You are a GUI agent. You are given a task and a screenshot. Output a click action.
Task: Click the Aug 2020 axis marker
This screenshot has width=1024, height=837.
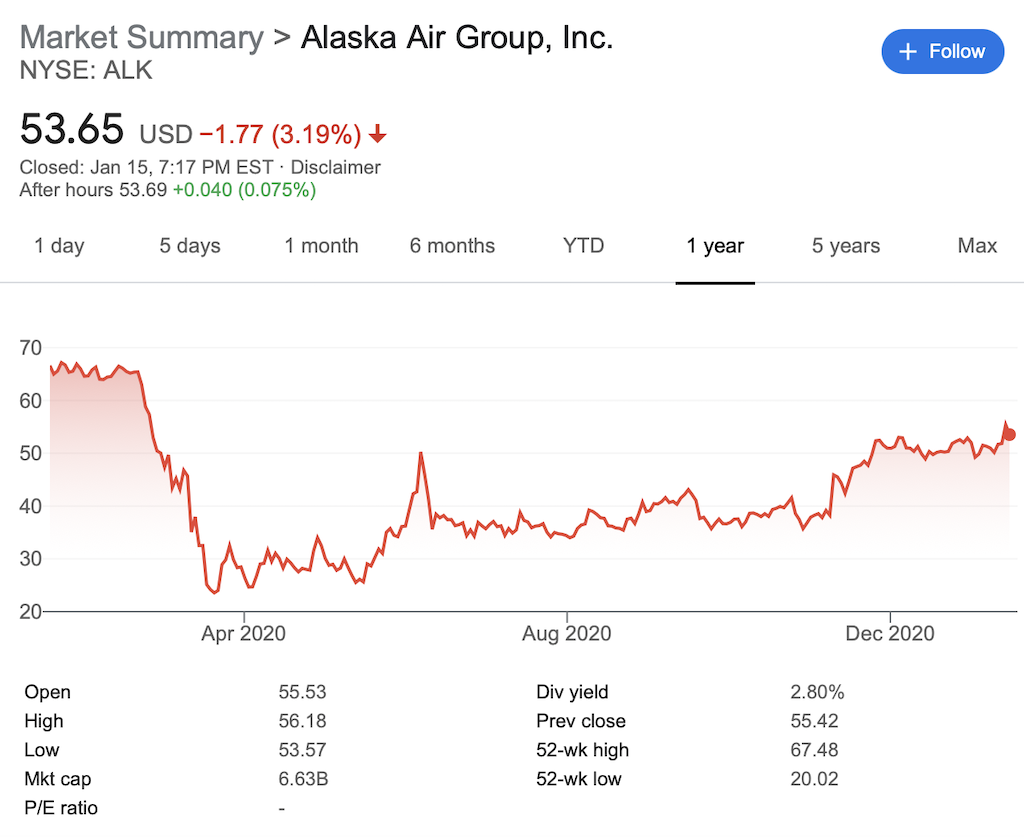pos(567,633)
